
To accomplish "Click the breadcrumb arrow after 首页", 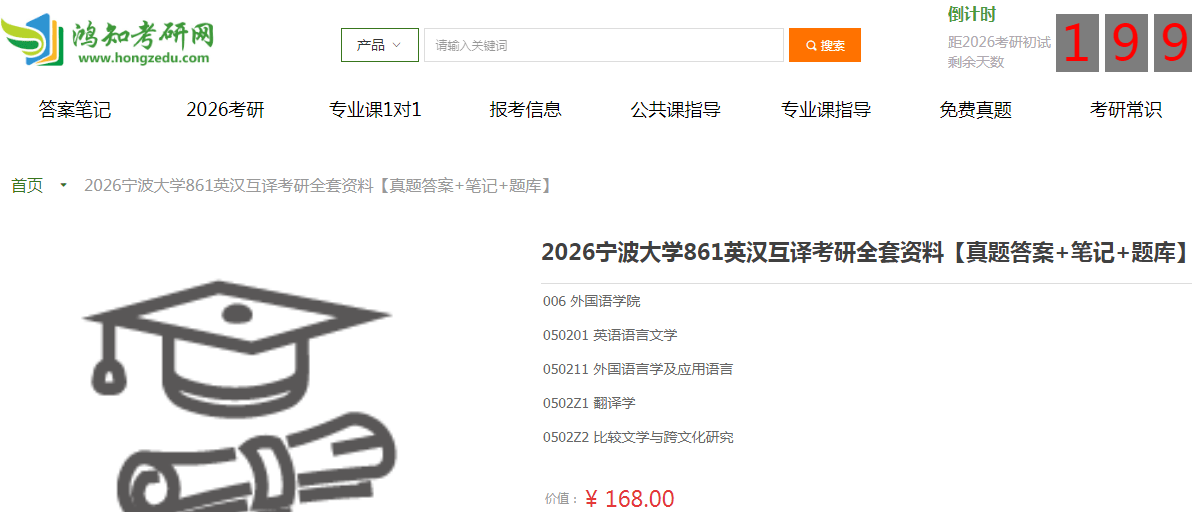I will tap(64, 185).
